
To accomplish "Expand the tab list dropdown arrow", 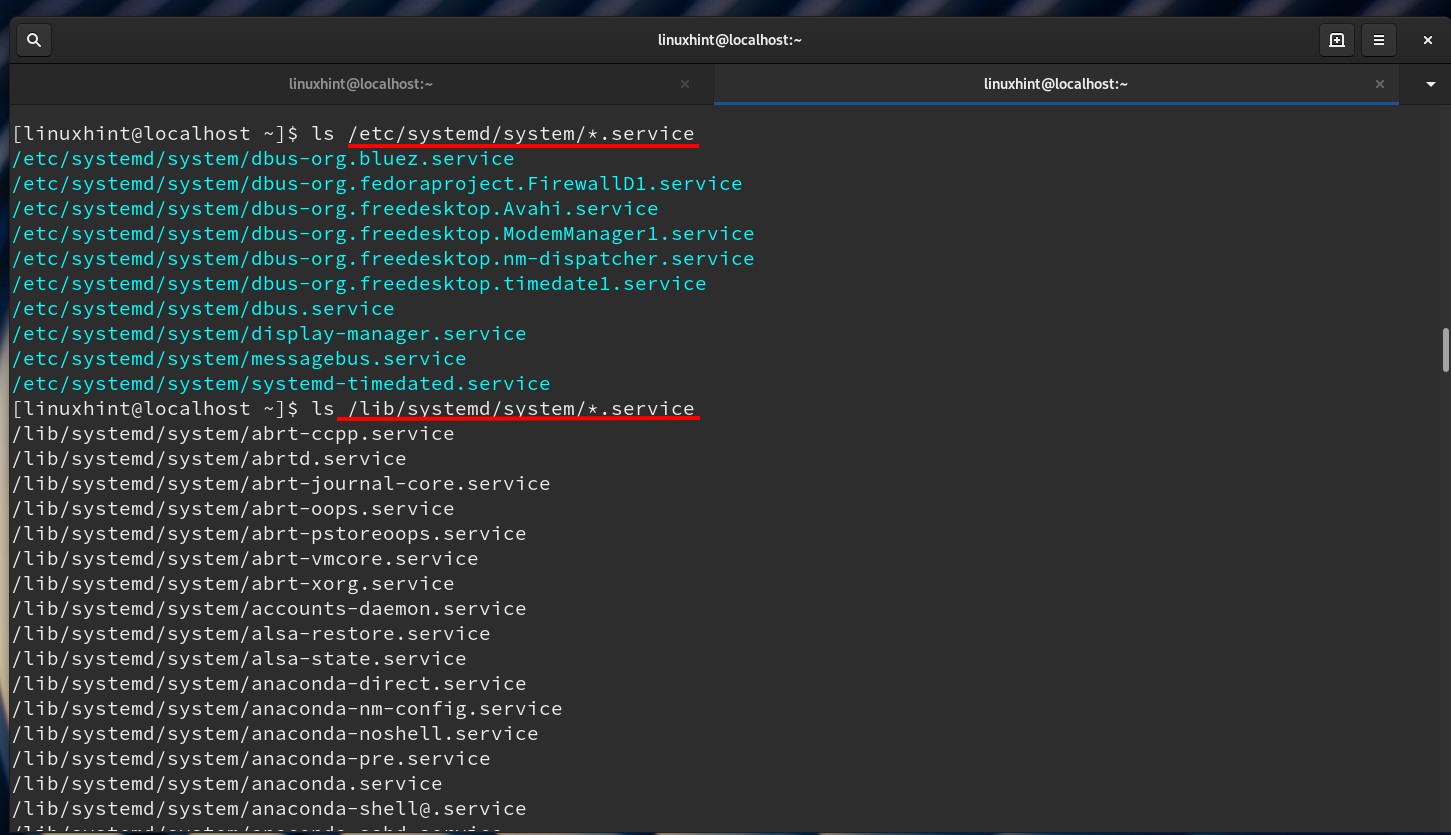I will [1431, 85].
